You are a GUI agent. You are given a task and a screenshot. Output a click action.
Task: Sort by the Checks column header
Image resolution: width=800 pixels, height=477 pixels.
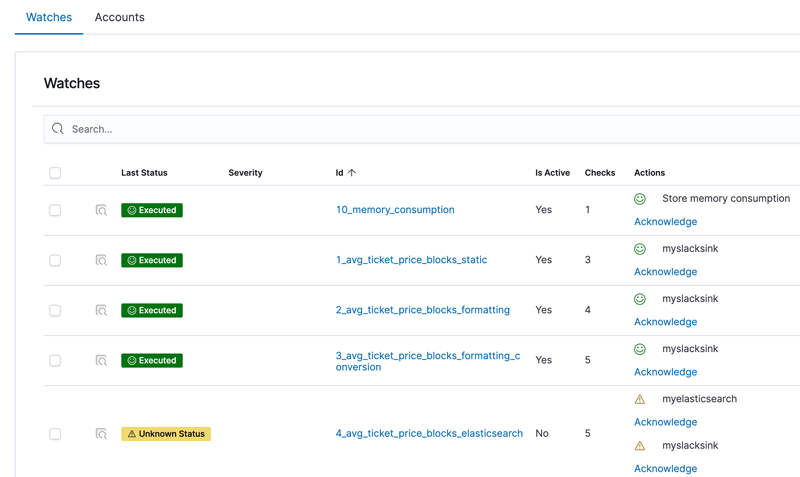[599, 173]
